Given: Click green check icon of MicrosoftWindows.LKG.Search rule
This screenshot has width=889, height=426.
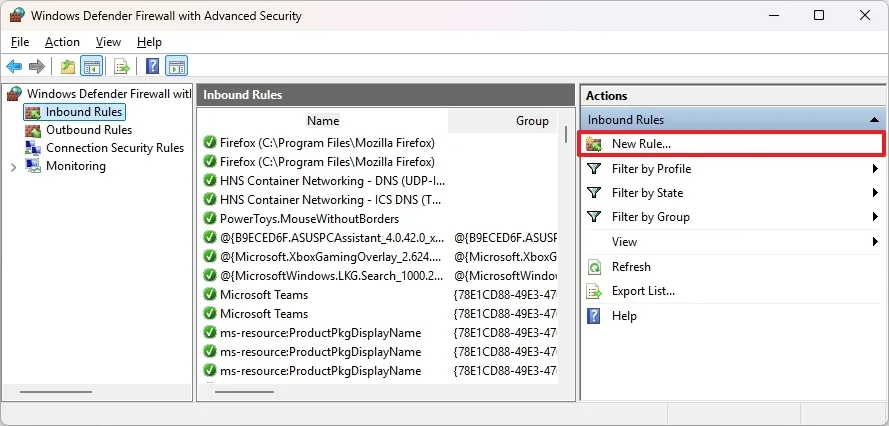Looking at the screenshot, I should coord(210,276).
